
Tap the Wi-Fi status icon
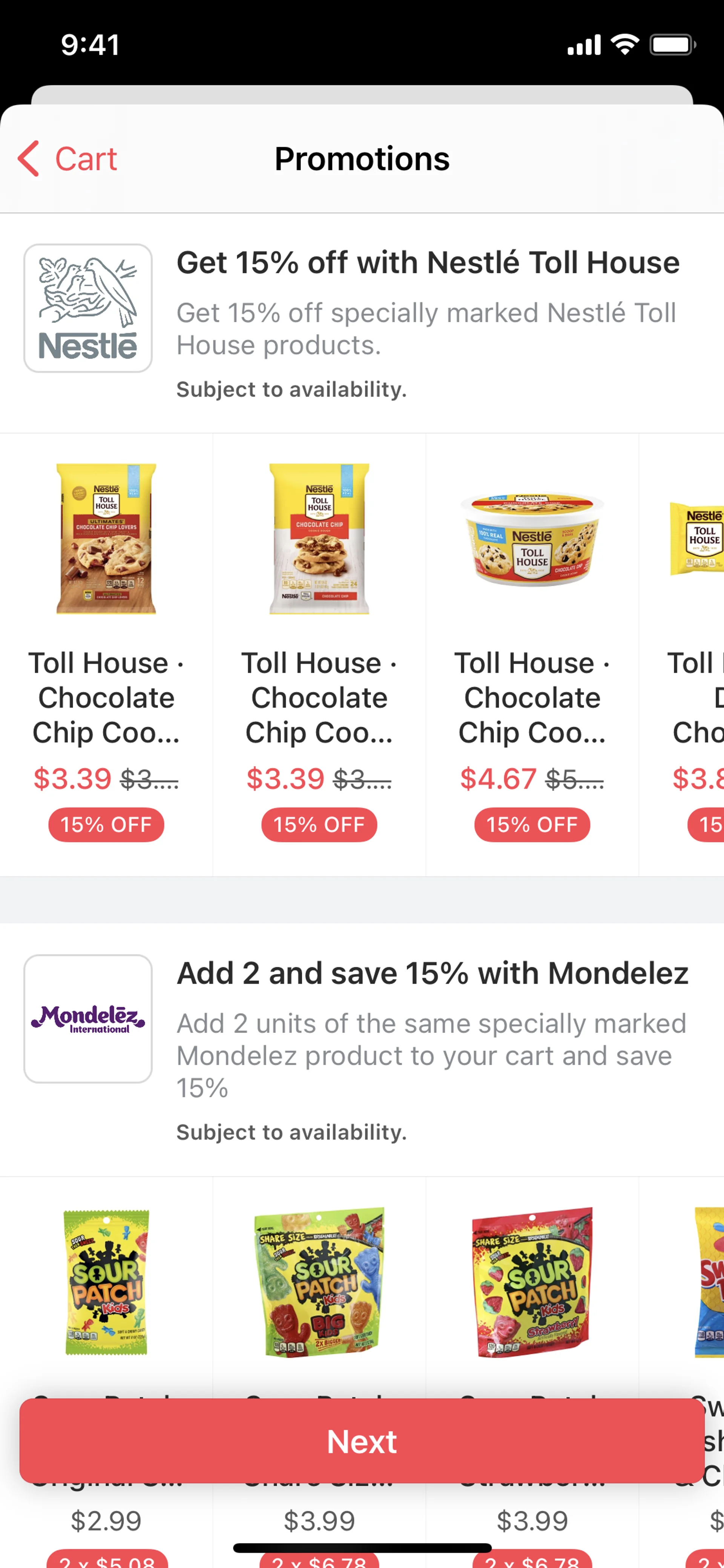(x=624, y=45)
